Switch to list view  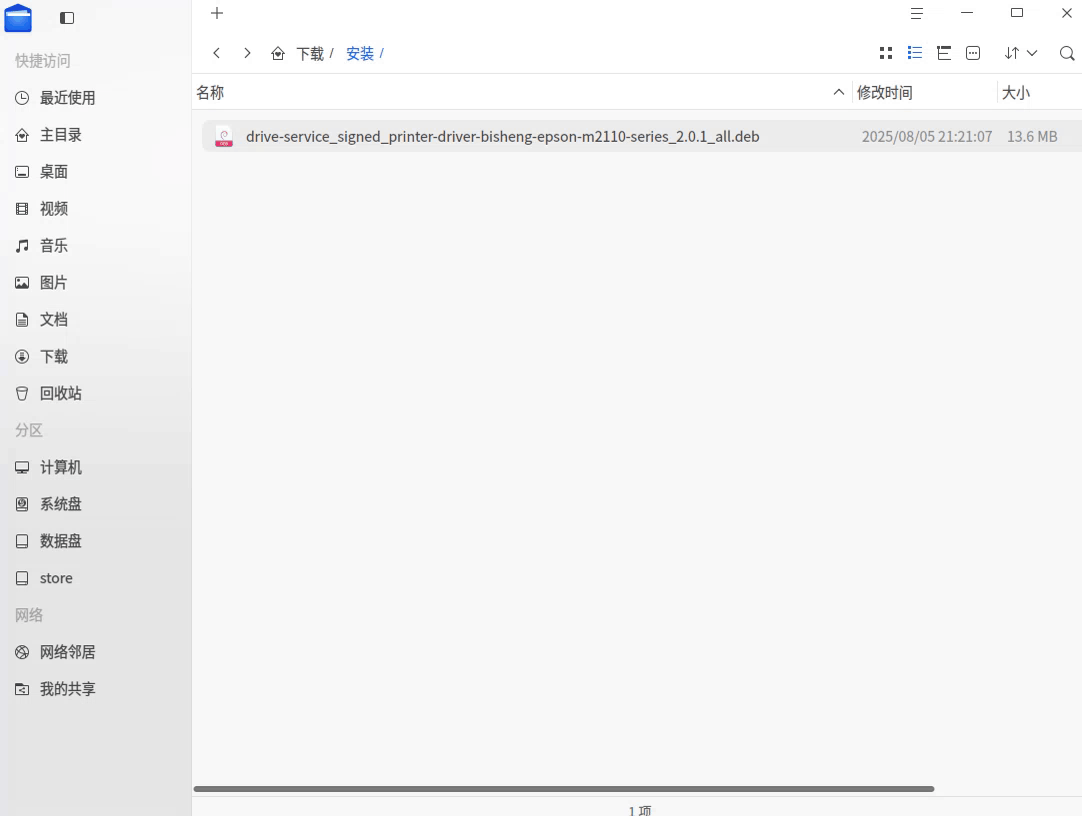pyautogui.click(x=915, y=53)
